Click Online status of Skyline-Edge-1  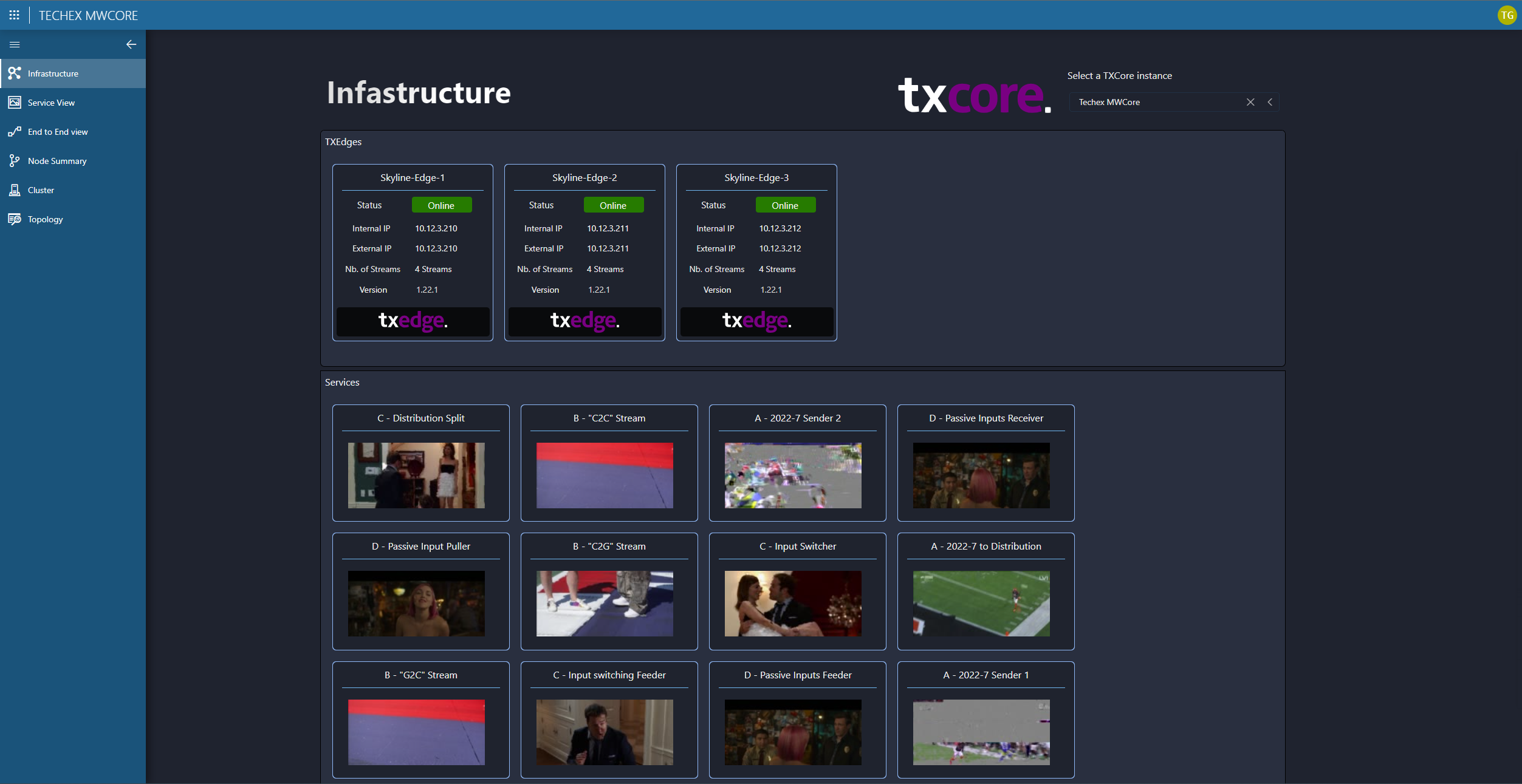[441, 205]
